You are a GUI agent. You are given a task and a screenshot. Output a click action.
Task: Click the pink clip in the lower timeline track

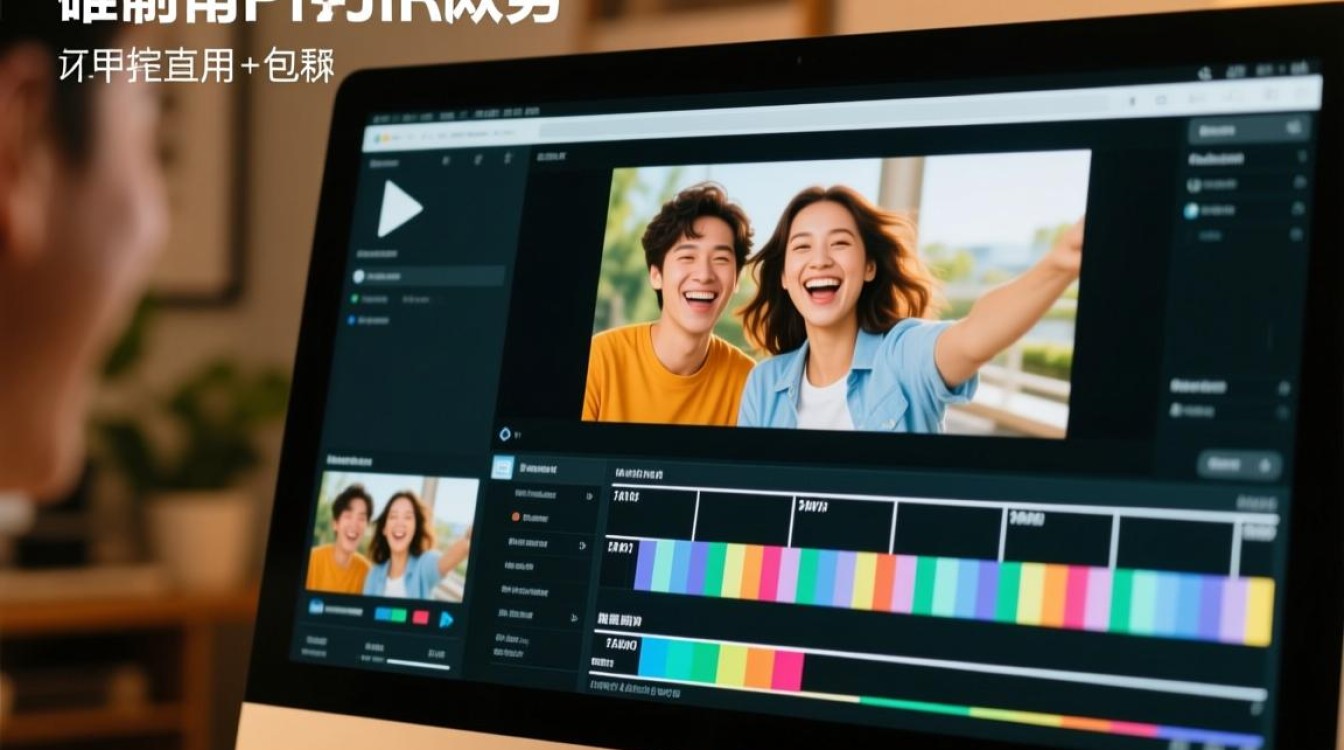pos(787,670)
